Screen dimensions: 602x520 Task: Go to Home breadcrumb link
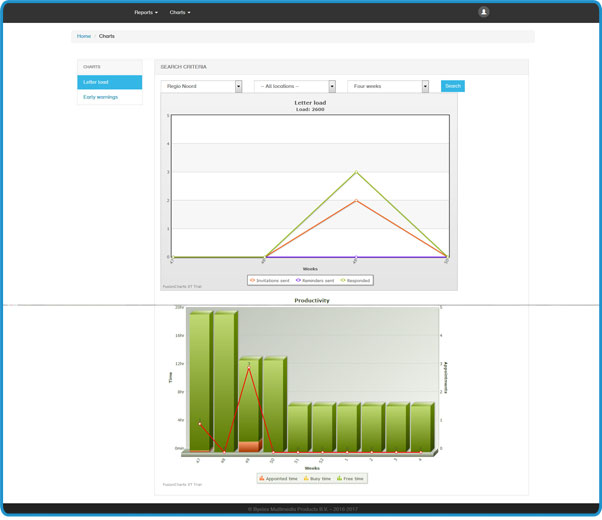[x=84, y=36]
